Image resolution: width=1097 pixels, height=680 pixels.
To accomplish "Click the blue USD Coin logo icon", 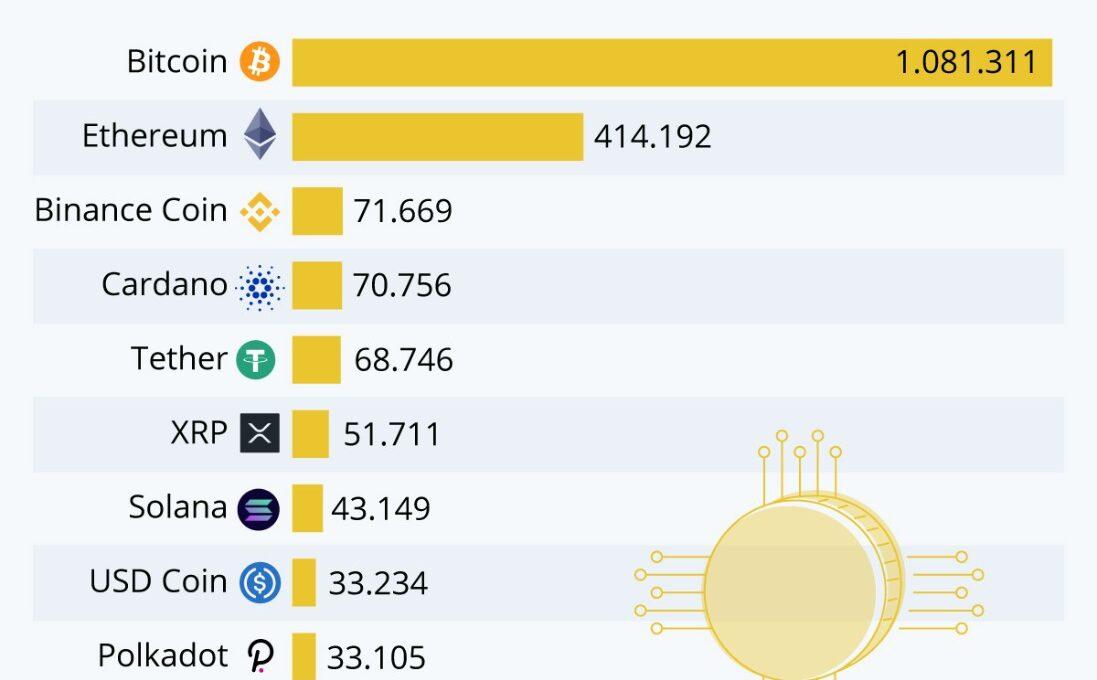I will [x=260, y=582].
